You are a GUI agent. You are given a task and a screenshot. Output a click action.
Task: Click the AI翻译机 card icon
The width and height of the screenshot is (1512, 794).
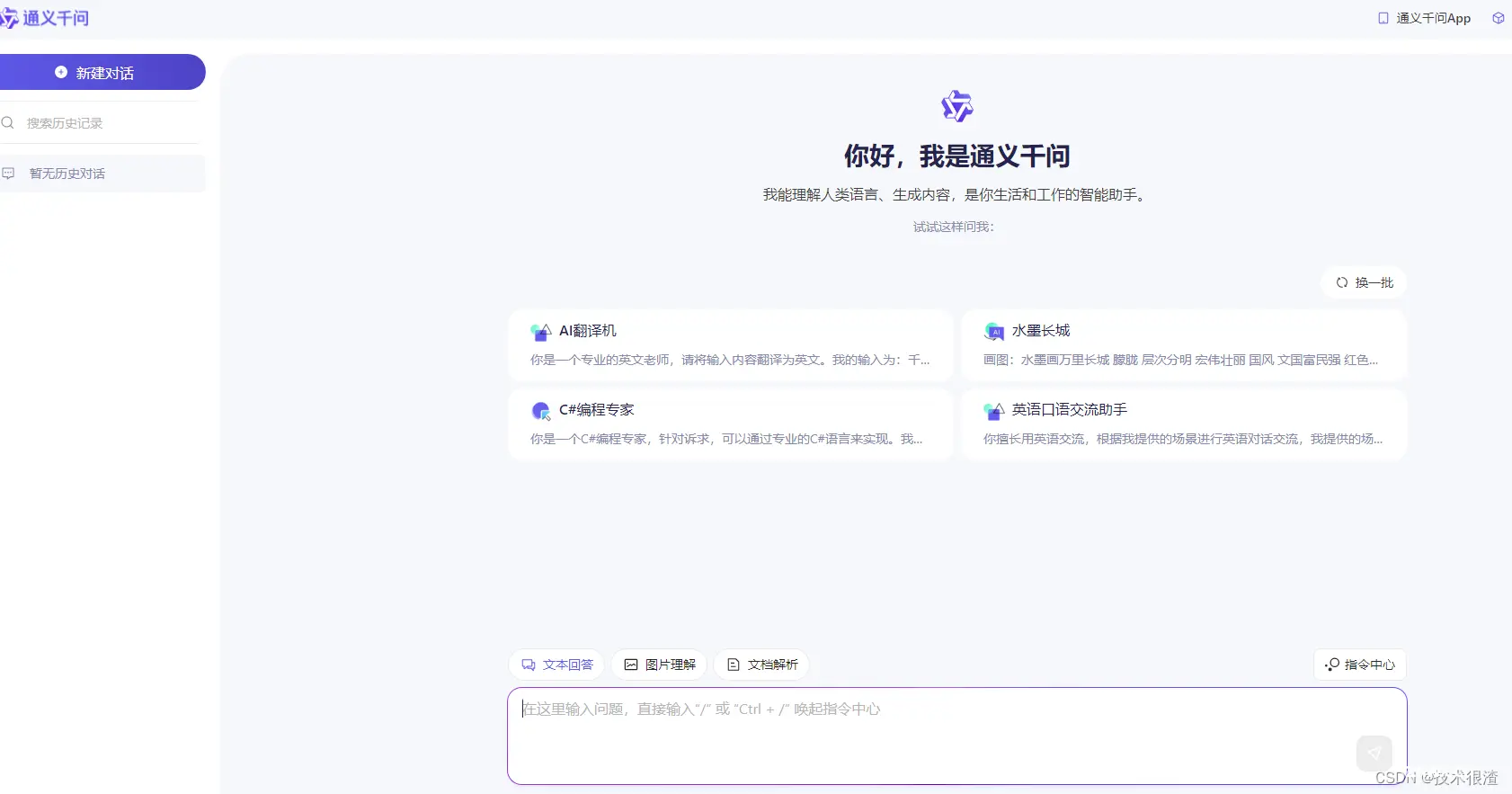point(541,332)
